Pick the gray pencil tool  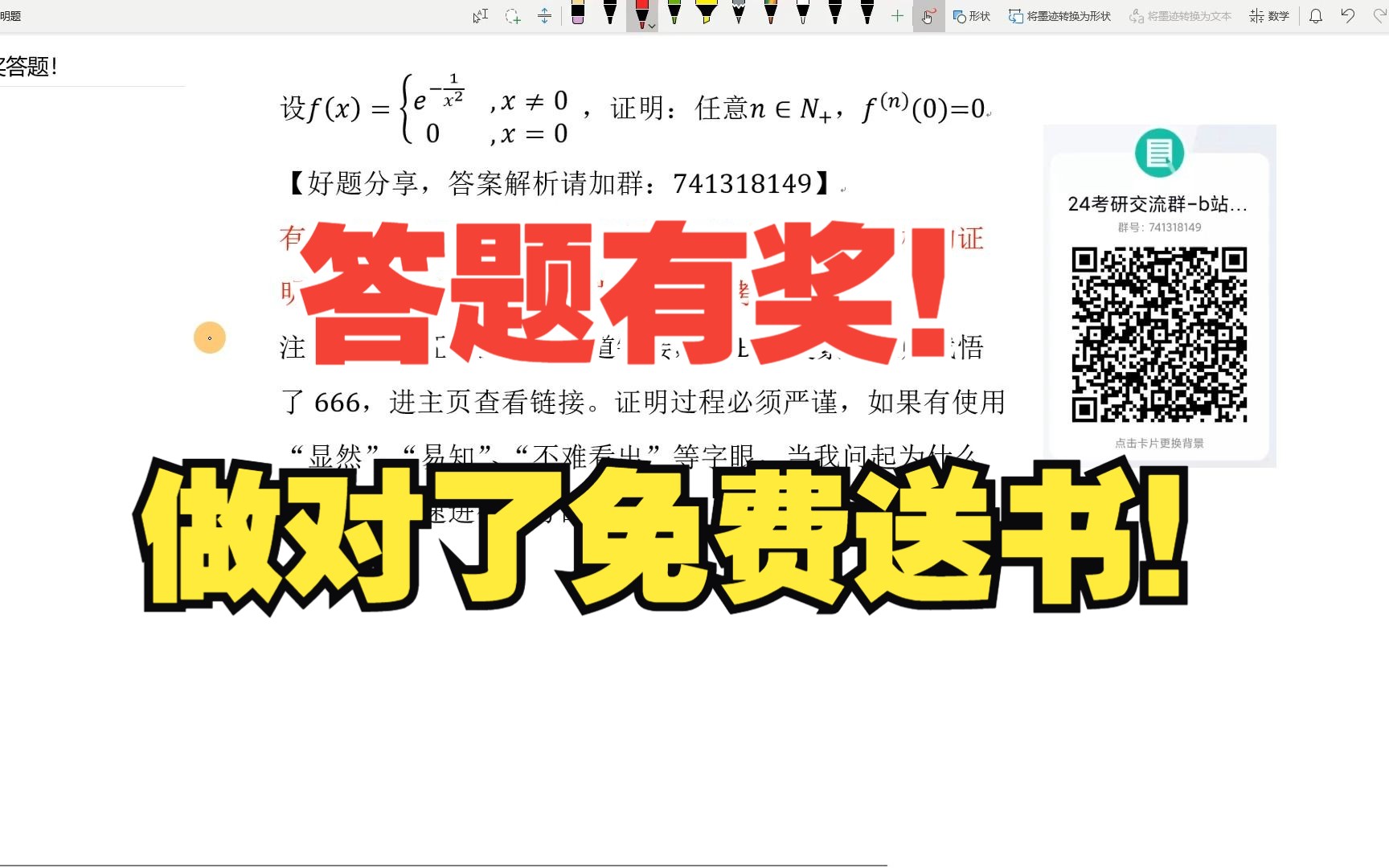tap(739, 13)
